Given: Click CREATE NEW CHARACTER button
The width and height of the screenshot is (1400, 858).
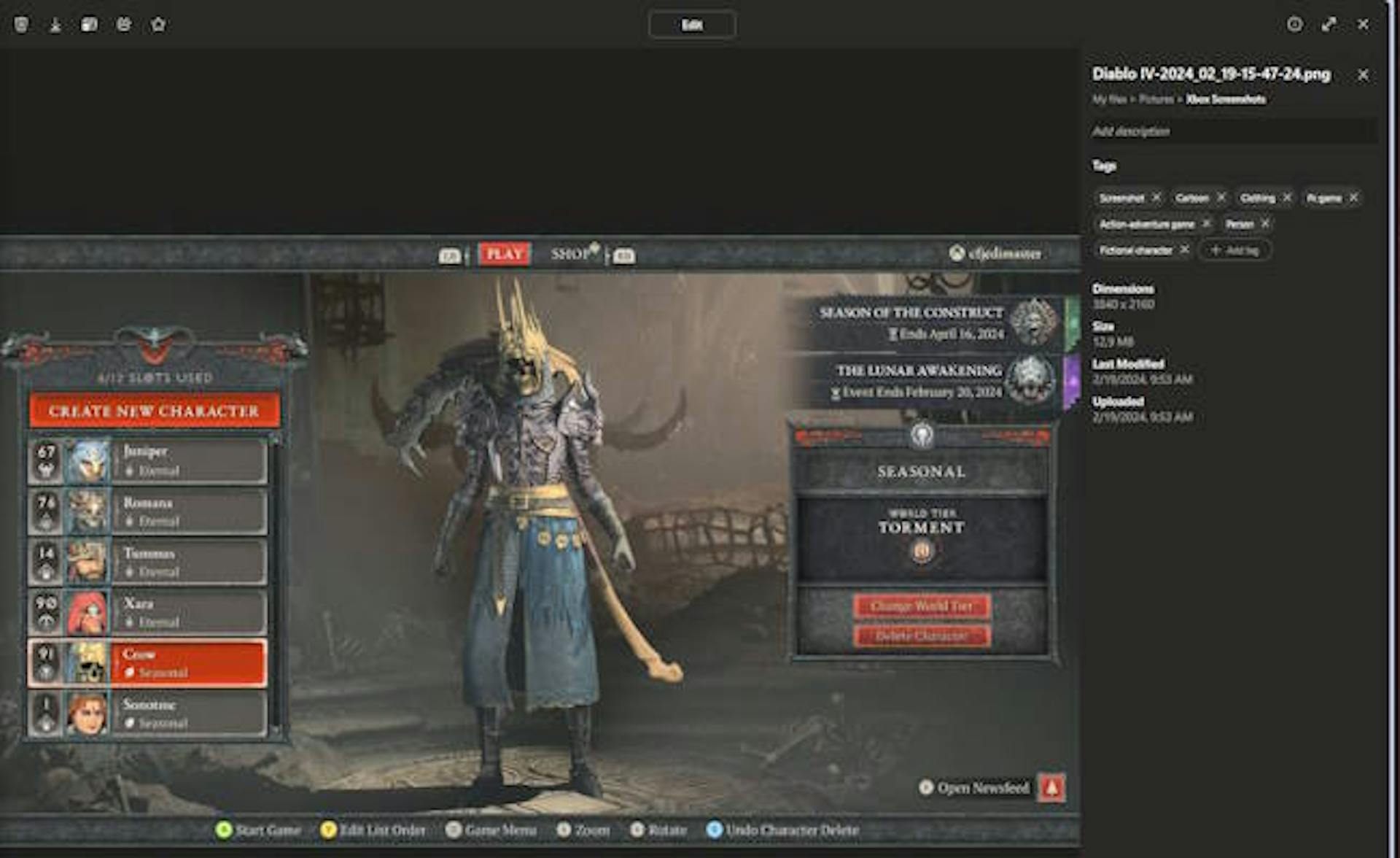Looking at the screenshot, I should pyautogui.click(x=154, y=411).
